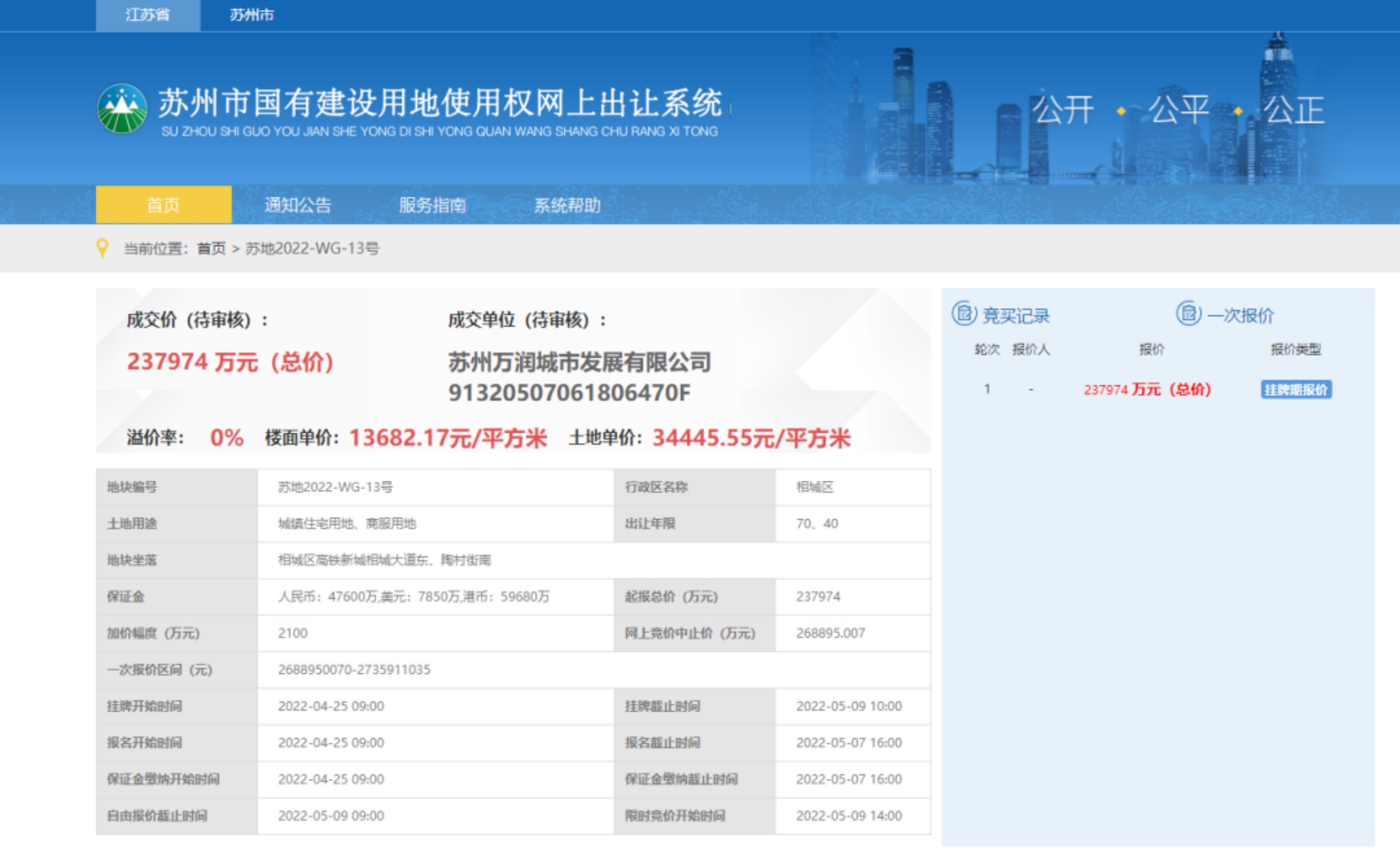Screen dimensions: 1400x861
Task: Select the 江苏省 province tab
Action: 148,15
